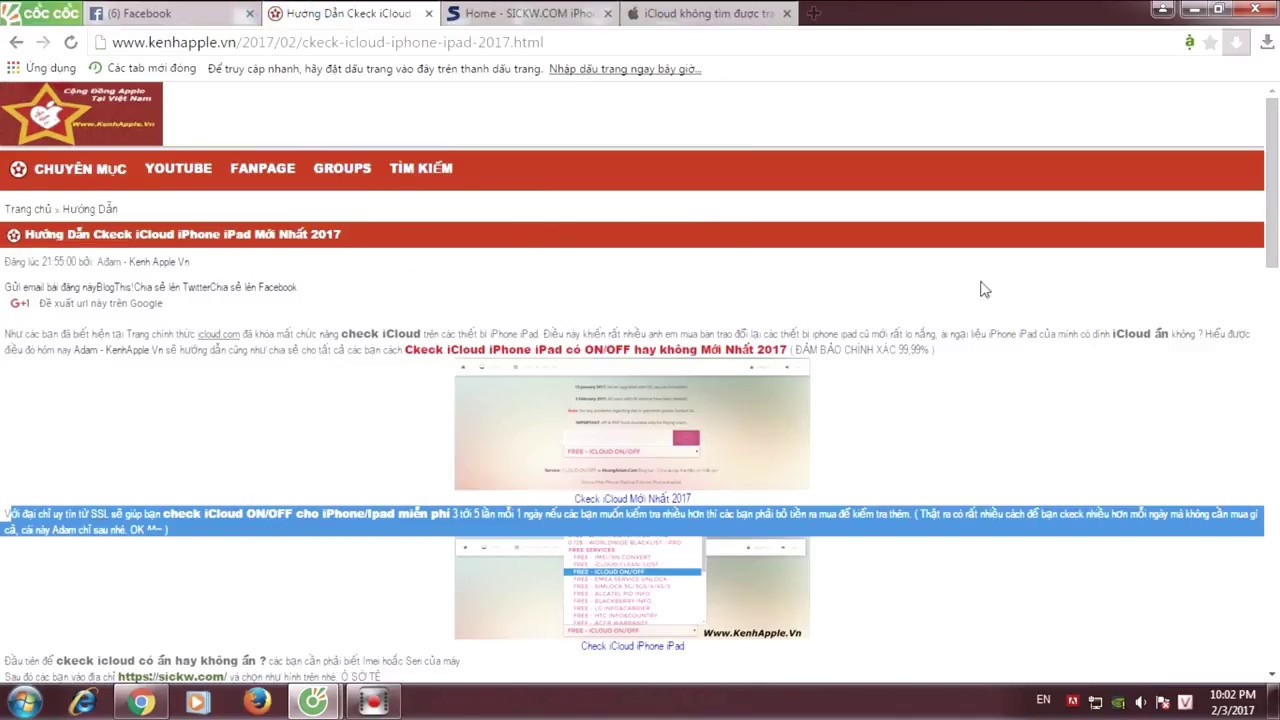Viewport: 1280px width, 720px height.
Task: Click the greyed download button in toolbar
Action: click(1236, 42)
